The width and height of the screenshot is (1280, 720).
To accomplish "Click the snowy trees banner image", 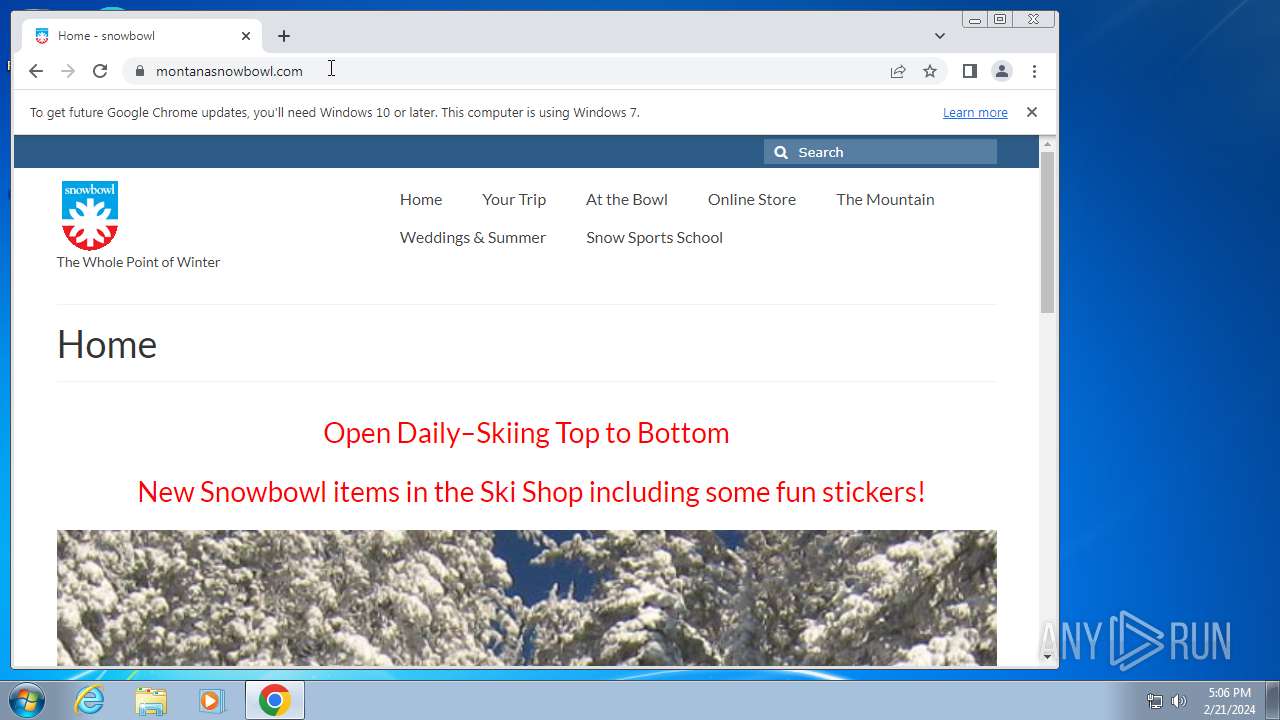I will (x=527, y=598).
